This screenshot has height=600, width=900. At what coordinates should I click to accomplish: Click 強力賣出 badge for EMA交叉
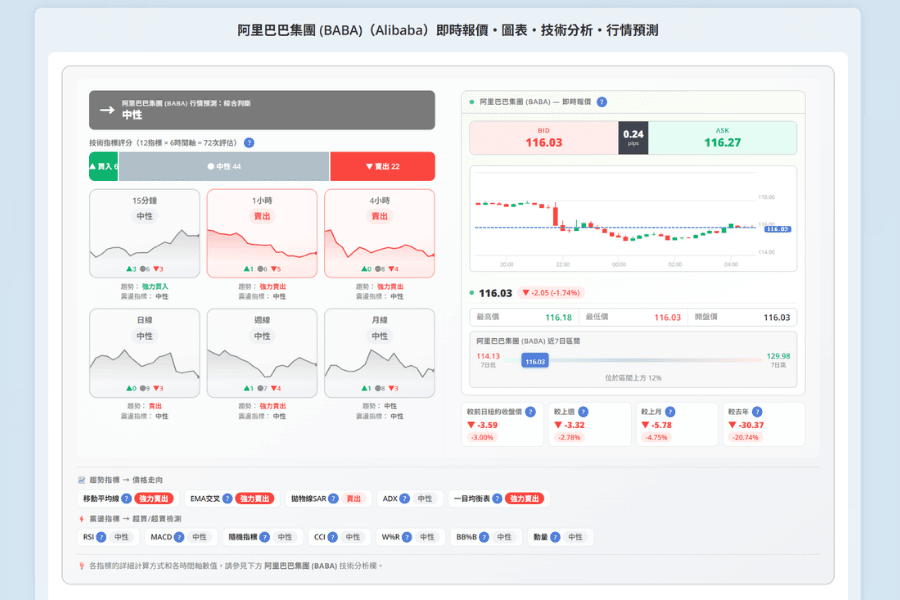(x=255, y=498)
